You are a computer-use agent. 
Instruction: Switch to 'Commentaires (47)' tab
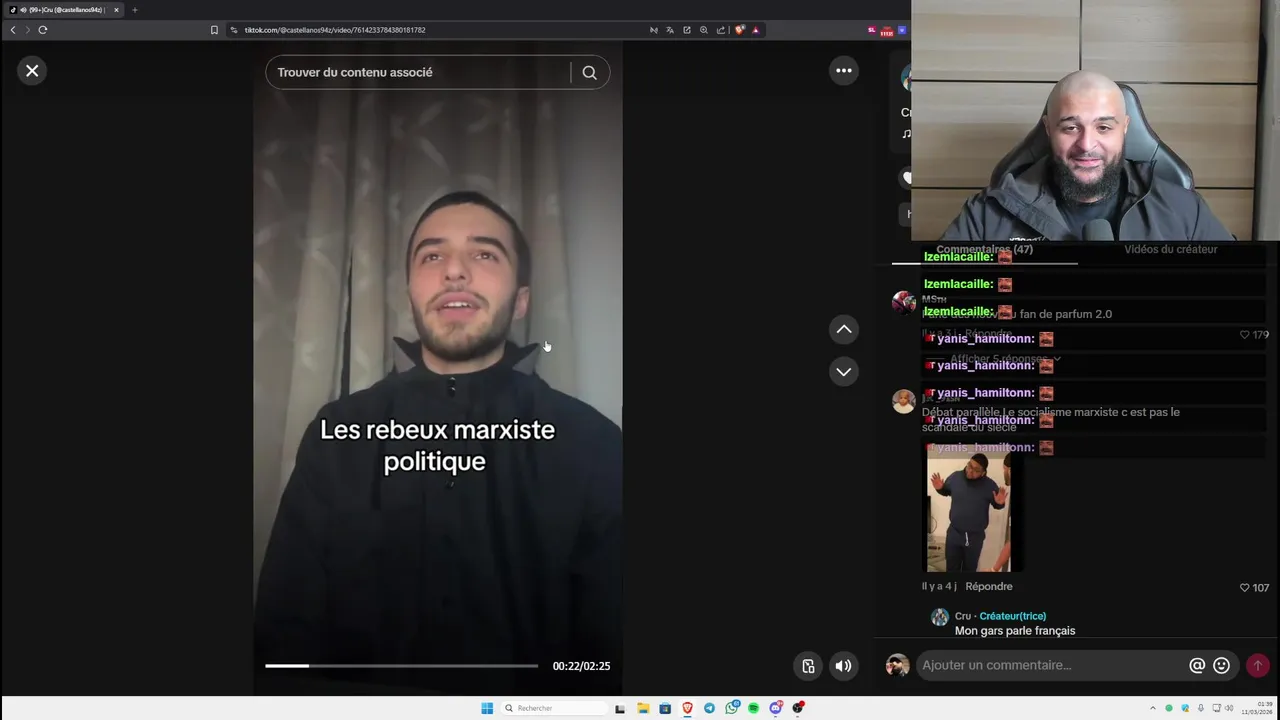(x=984, y=249)
